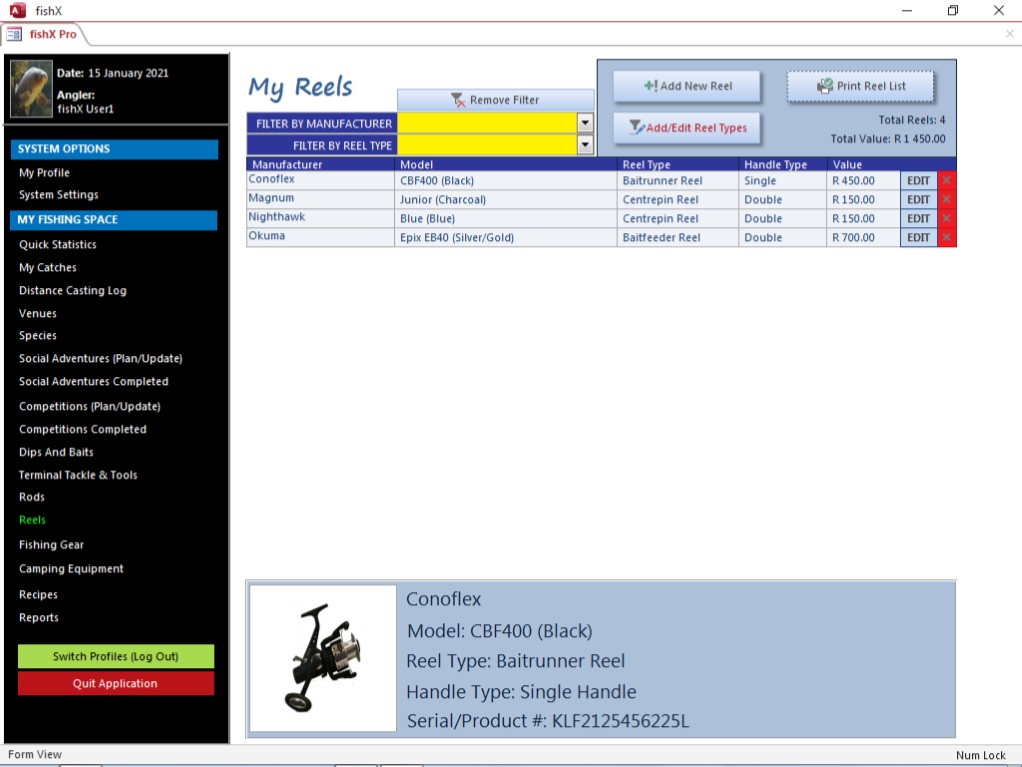Click the Conoflex reel product image
The image size is (1022, 767).
(323, 658)
